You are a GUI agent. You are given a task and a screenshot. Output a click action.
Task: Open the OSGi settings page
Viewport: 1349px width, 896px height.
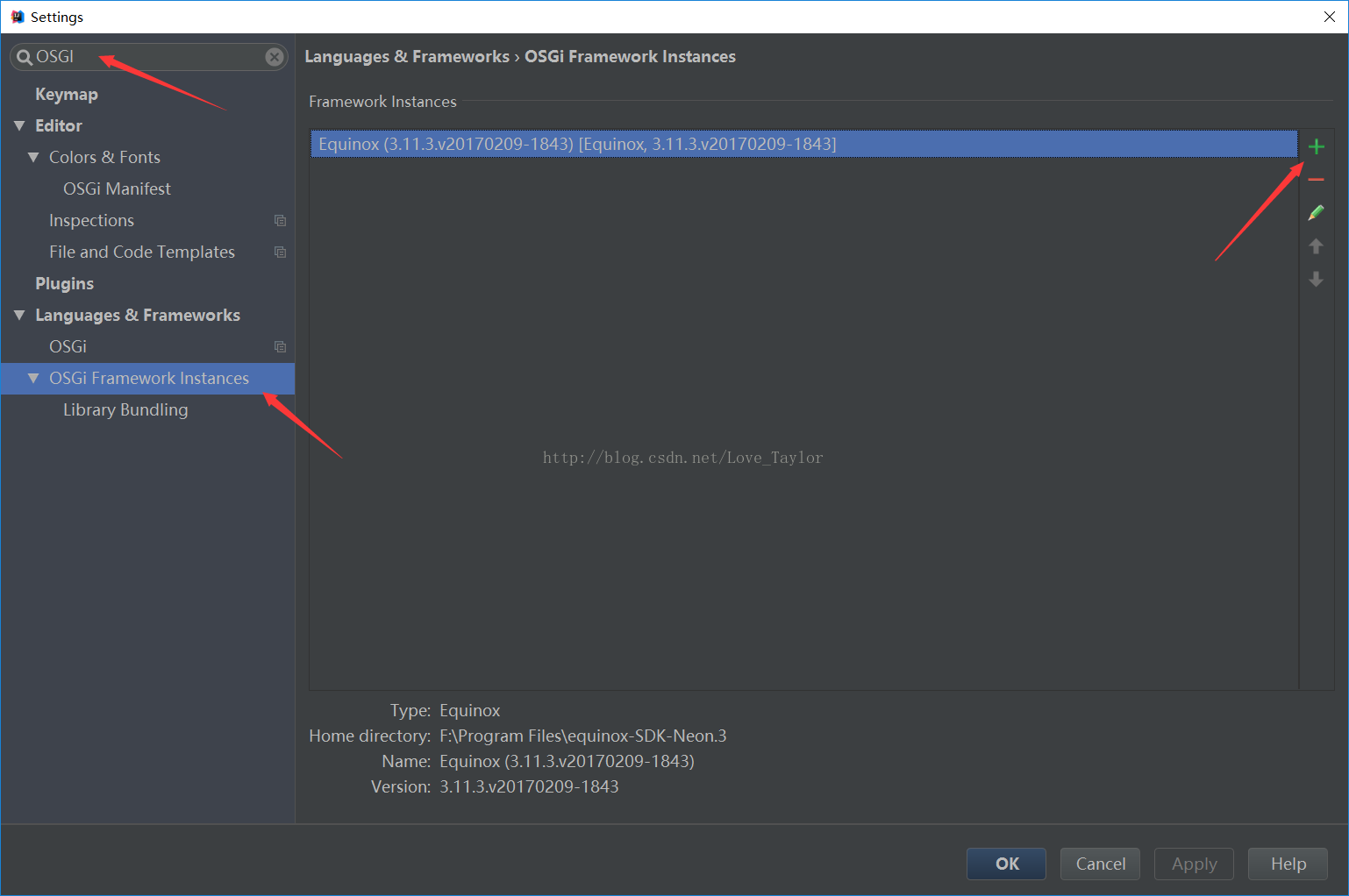[68, 347]
